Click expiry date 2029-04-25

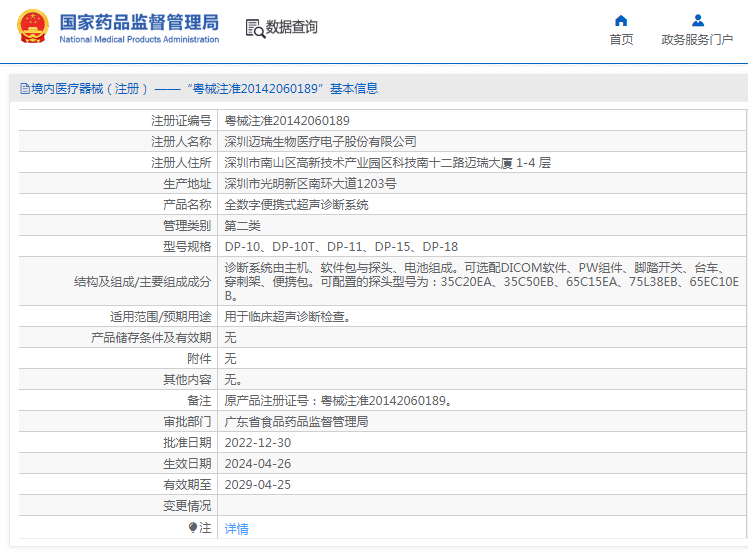click(x=258, y=485)
